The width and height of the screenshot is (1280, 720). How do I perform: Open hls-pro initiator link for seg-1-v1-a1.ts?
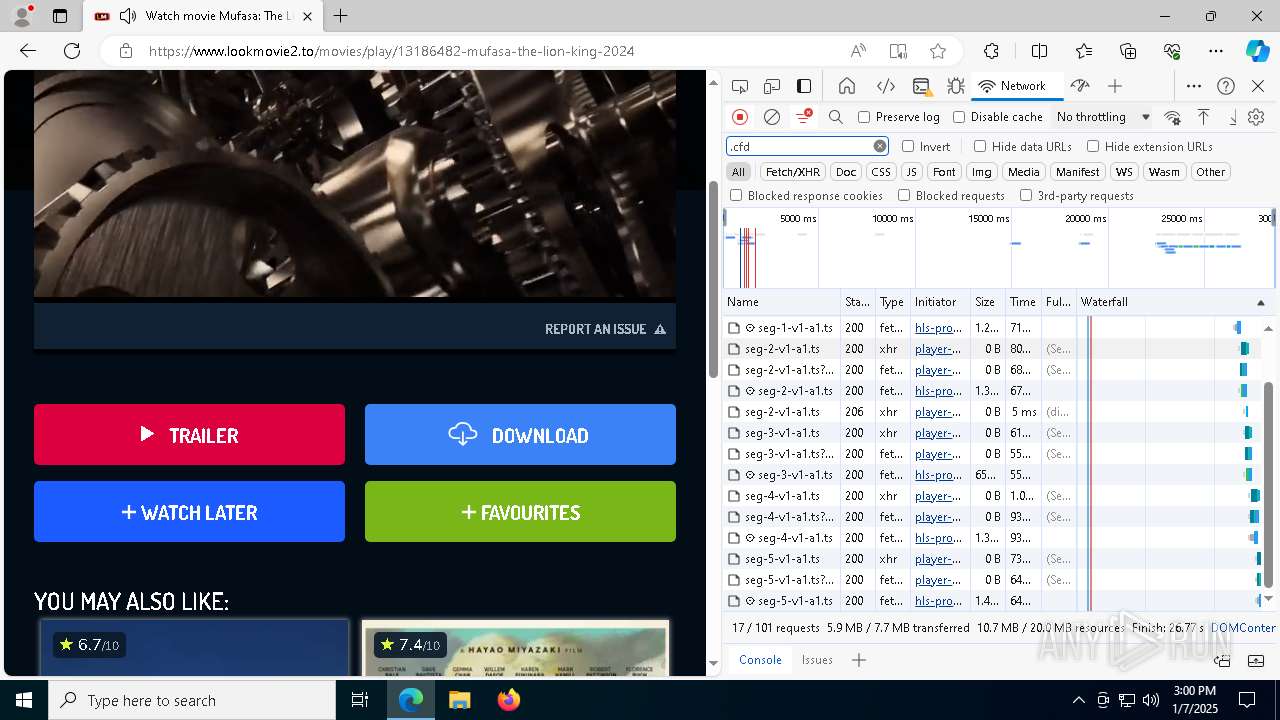click(938, 328)
